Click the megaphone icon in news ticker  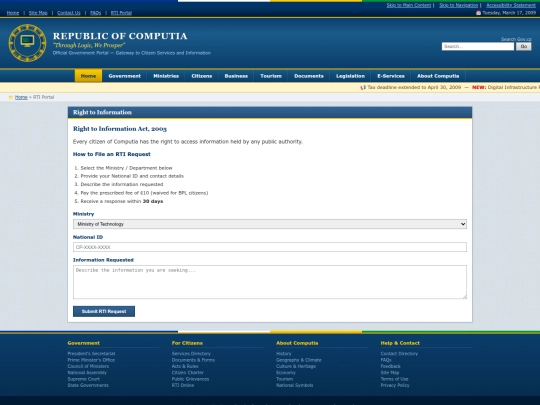[363, 87]
